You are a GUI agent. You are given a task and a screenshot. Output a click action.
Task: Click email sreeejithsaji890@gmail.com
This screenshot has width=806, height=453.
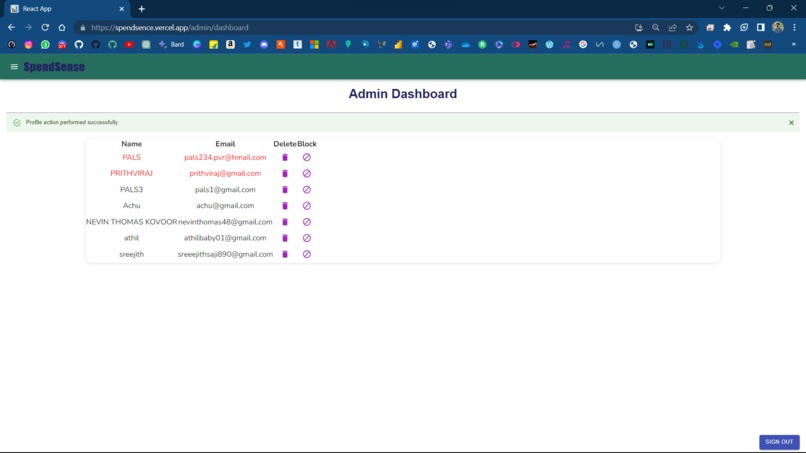(x=225, y=254)
